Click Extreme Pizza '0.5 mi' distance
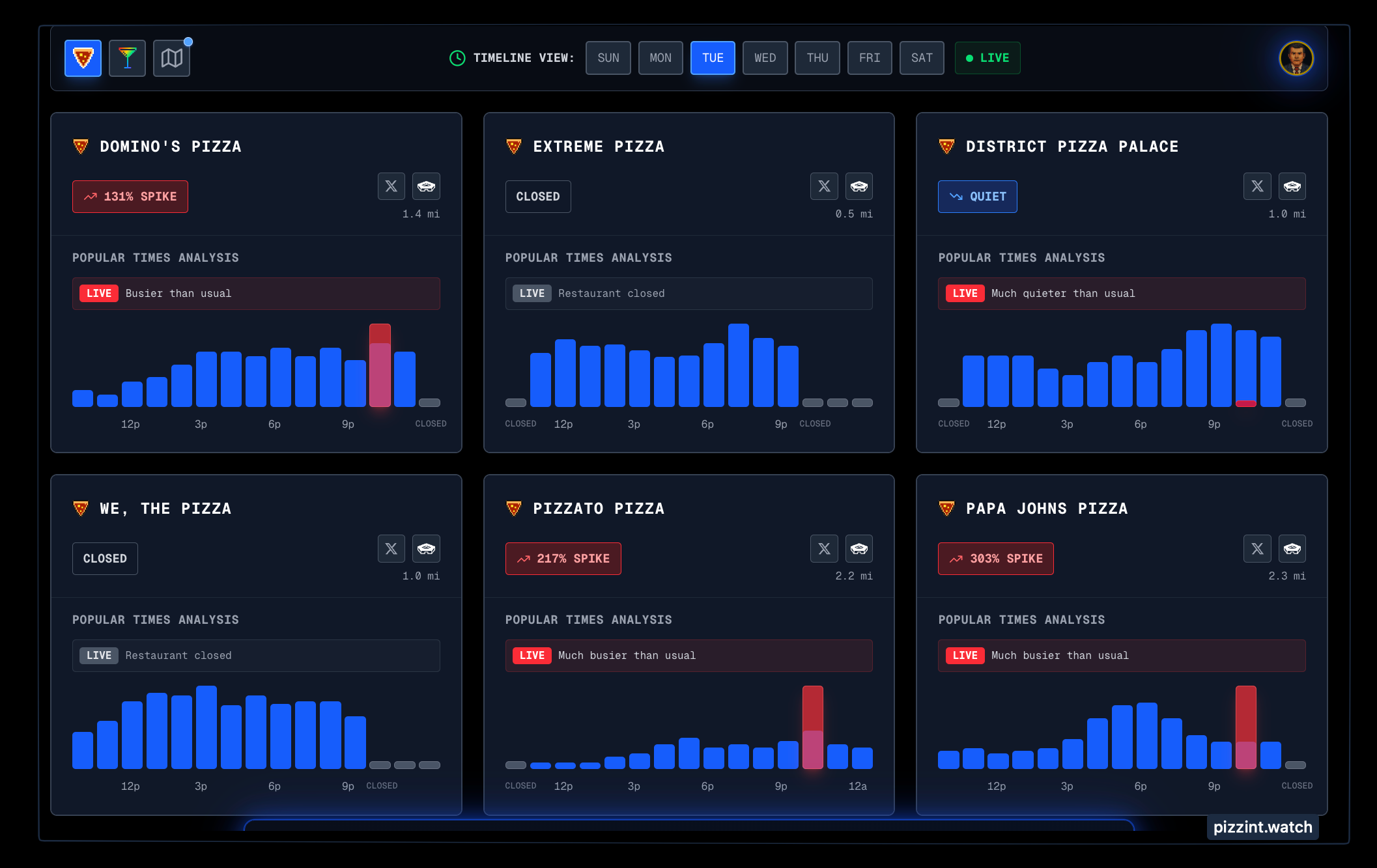The height and width of the screenshot is (868, 1377). (854, 214)
